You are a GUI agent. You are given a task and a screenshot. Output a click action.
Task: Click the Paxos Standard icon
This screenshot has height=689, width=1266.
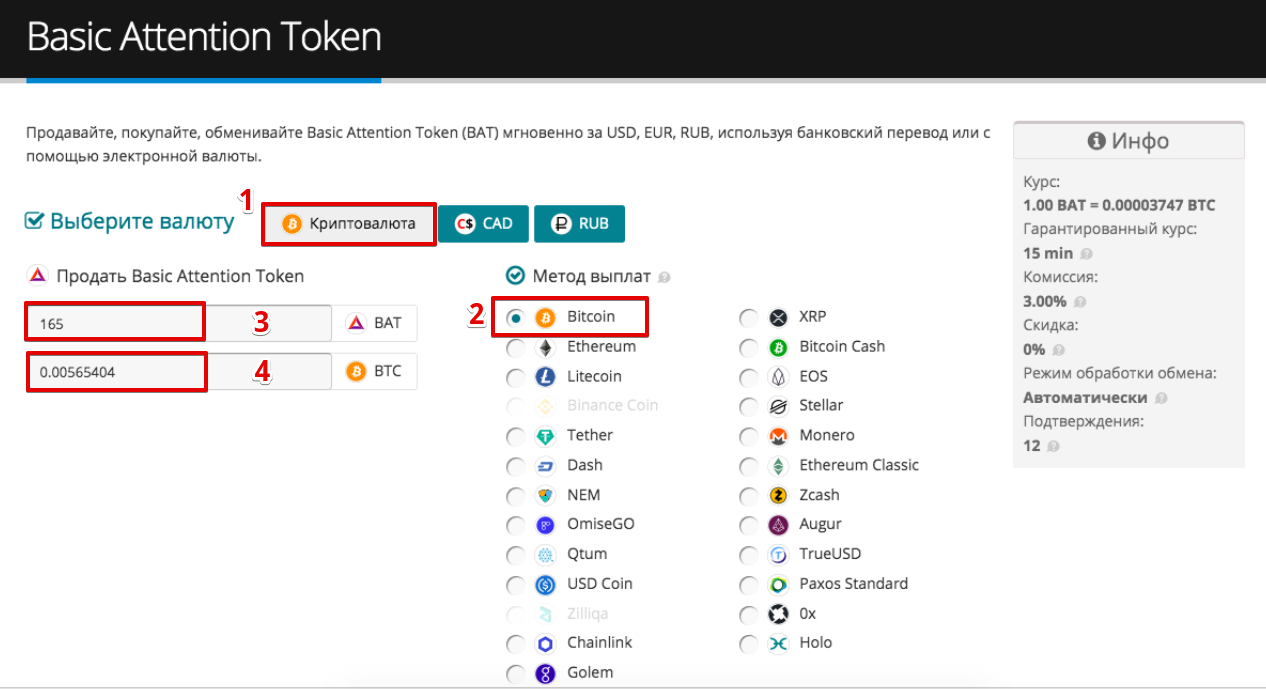coord(778,585)
